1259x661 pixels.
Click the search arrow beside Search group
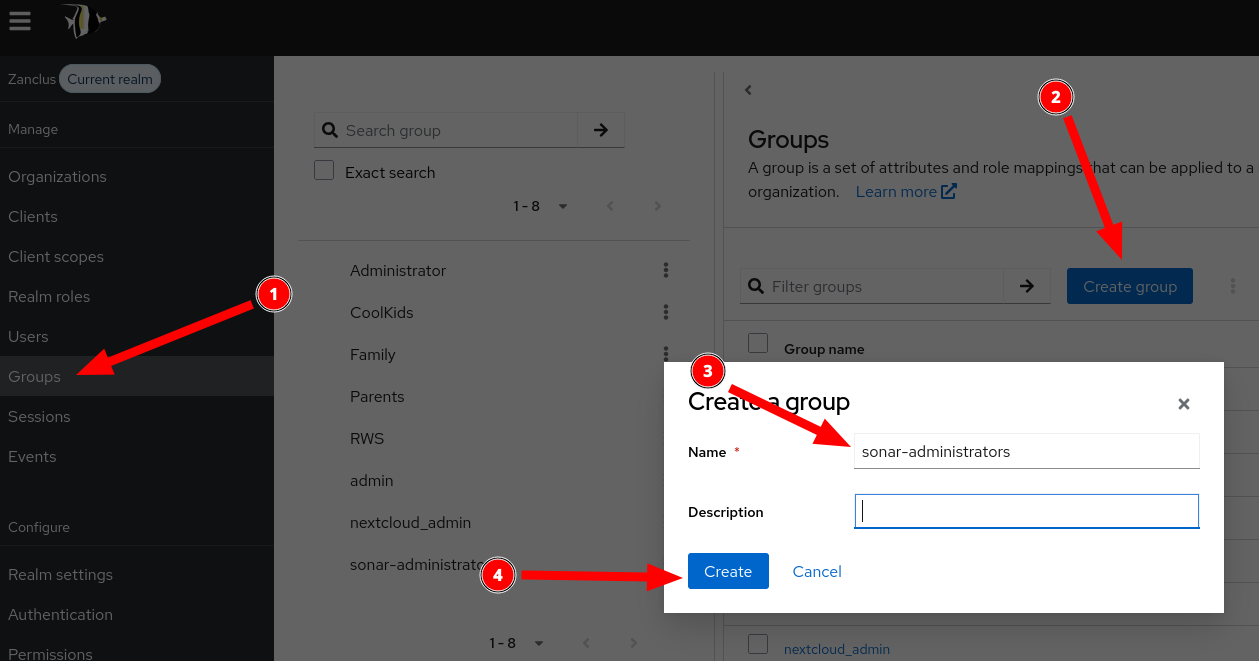tap(600, 130)
